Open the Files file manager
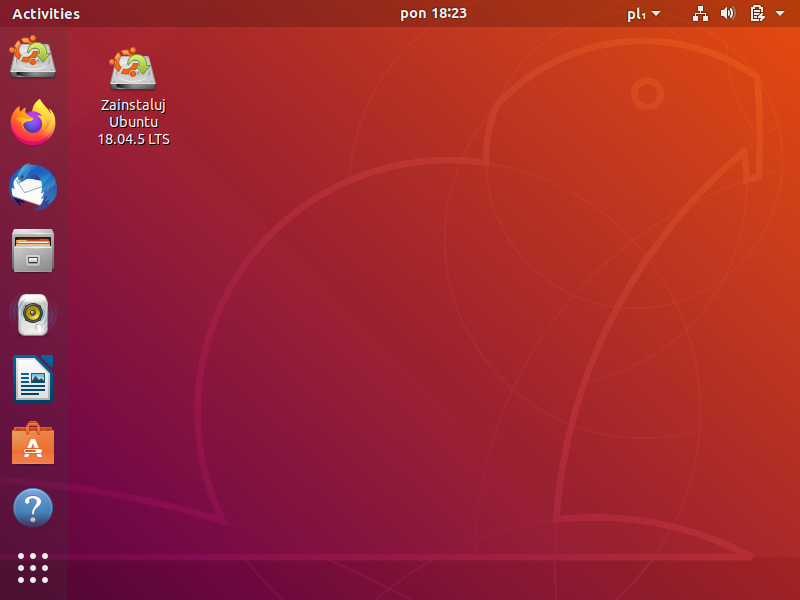Screen dimensions: 800x600 (x=33, y=251)
